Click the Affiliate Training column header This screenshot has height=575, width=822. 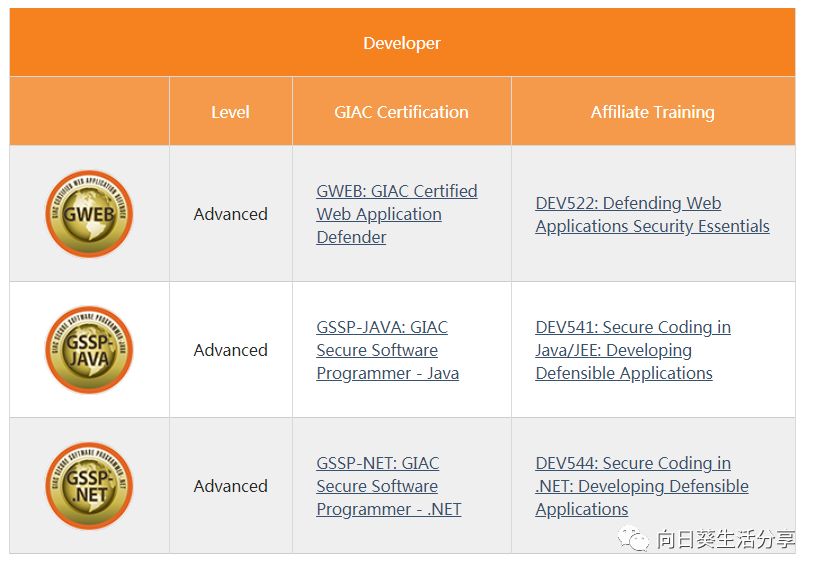tap(653, 112)
